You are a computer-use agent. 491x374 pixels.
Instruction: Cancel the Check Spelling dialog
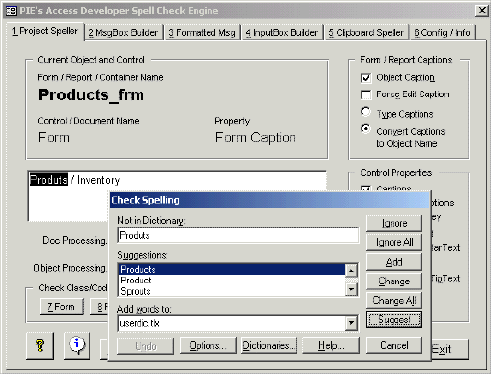394,345
